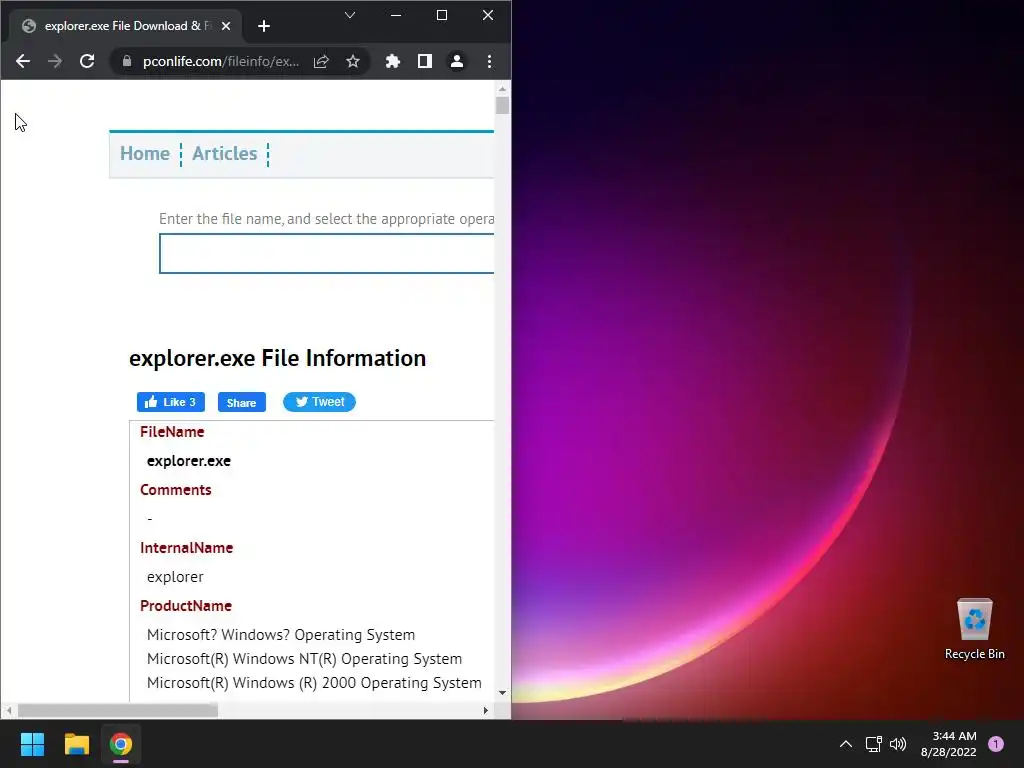Viewport: 1024px width, 768px height.
Task: Click the Chrome taskbar icon
Action: click(121, 744)
